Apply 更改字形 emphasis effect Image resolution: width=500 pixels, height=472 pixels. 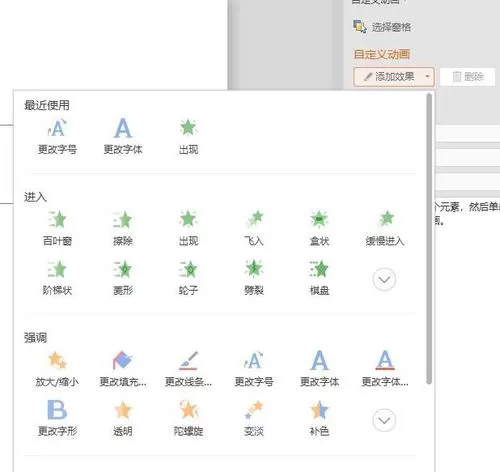(x=57, y=418)
